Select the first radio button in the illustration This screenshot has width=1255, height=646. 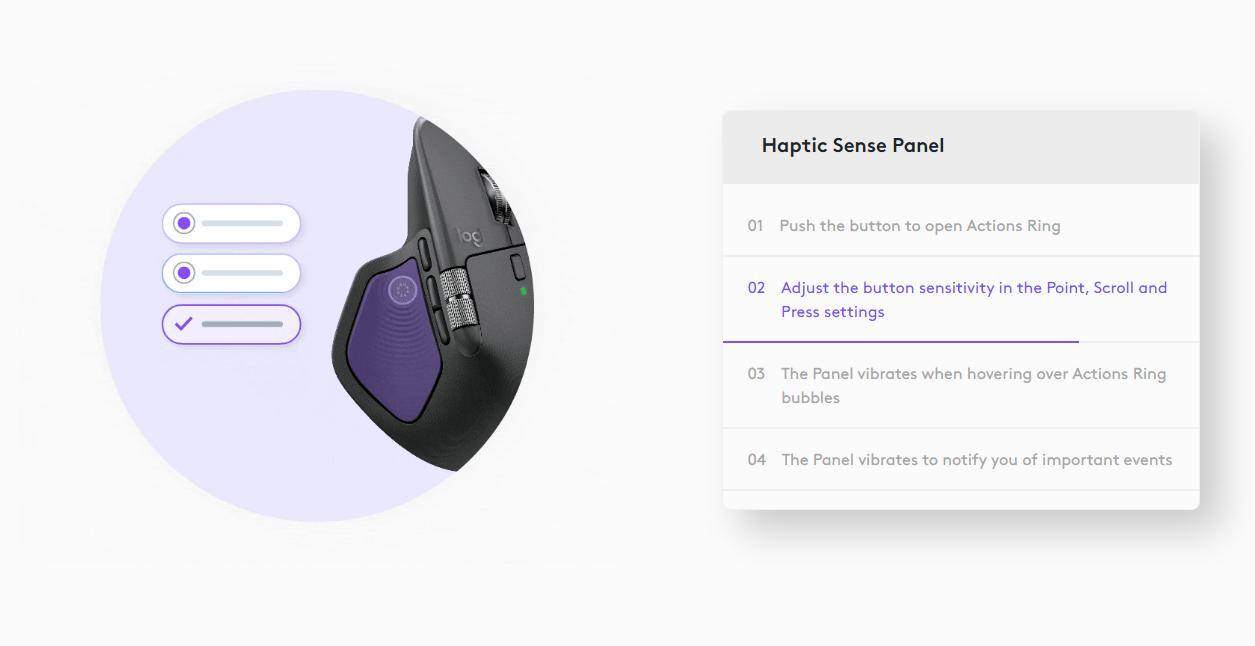(x=184, y=223)
